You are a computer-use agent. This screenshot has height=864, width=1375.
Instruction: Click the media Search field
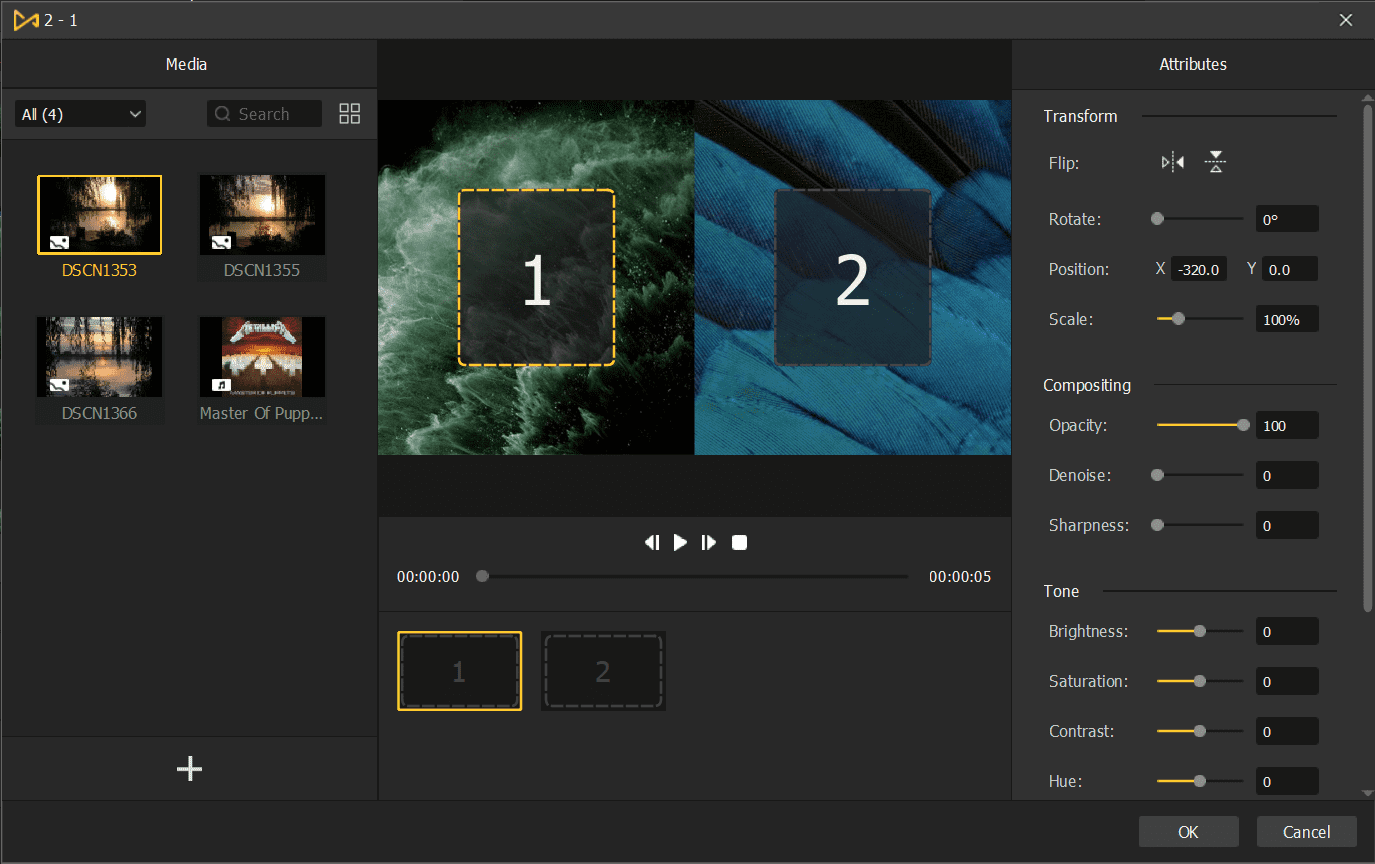[x=265, y=114]
